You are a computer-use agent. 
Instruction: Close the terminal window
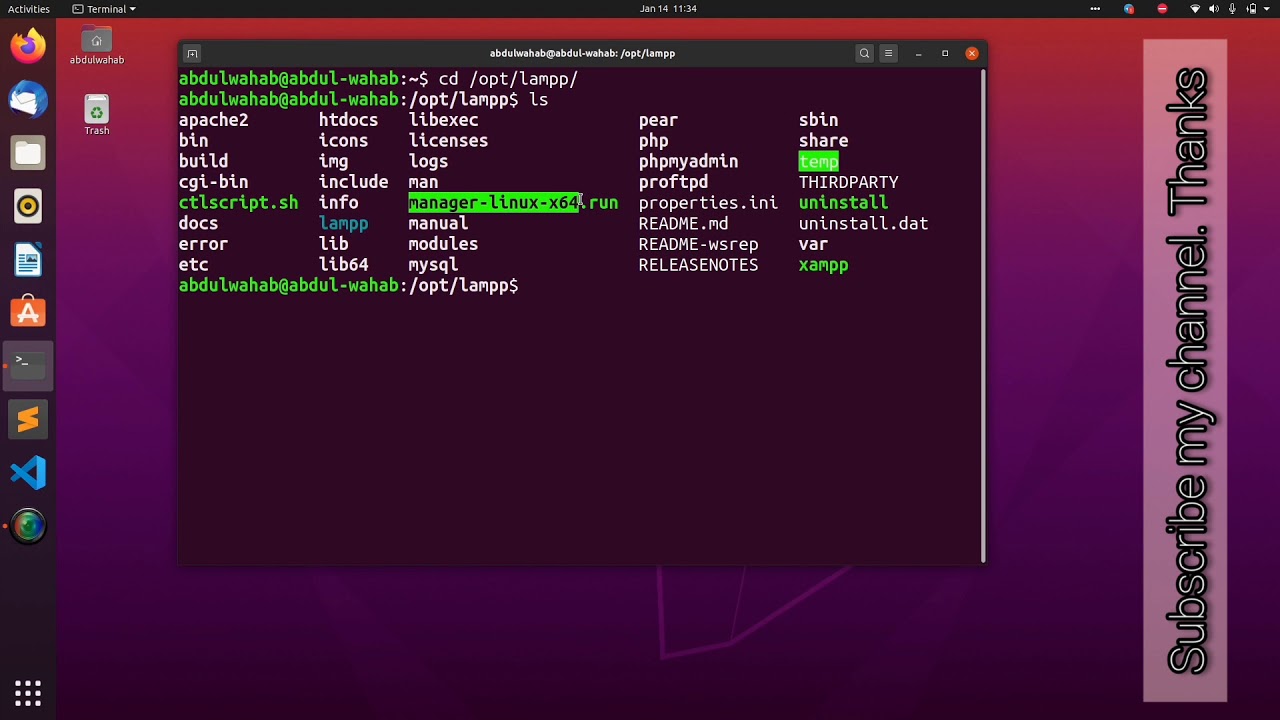coord(972,53)
